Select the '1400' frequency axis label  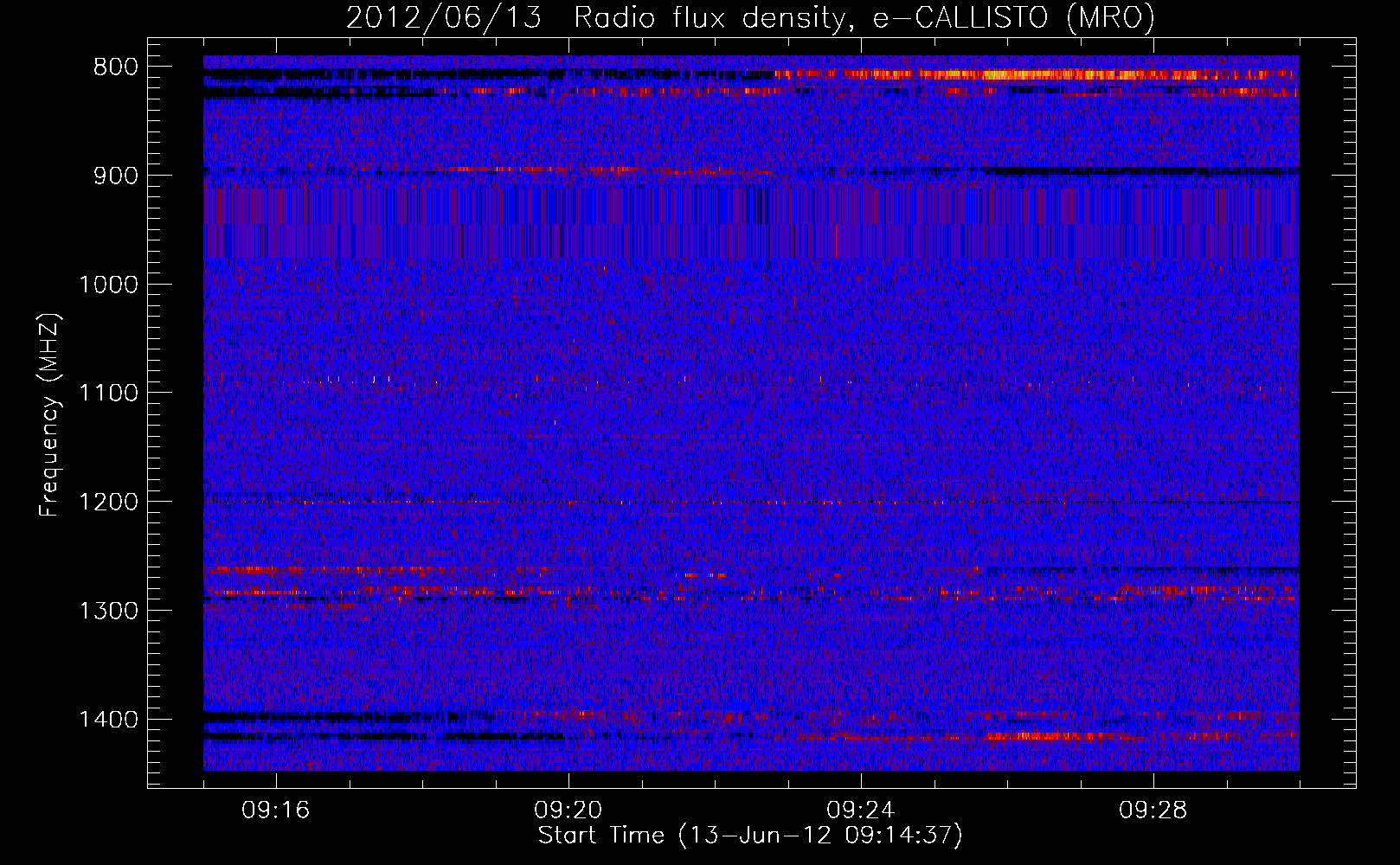(109, 720)
